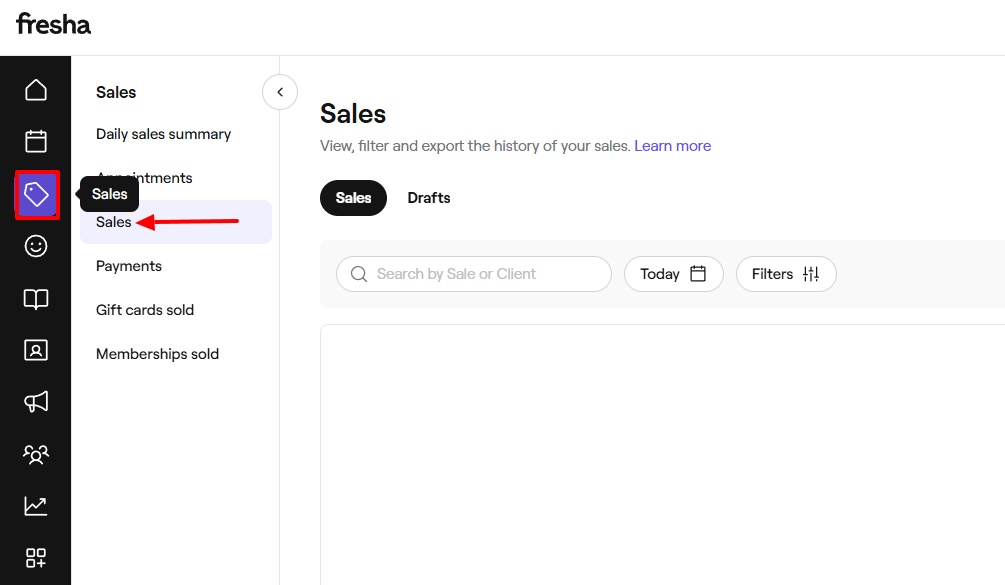Open the Team people icon
1005x585 pixels.
point(36,454)
